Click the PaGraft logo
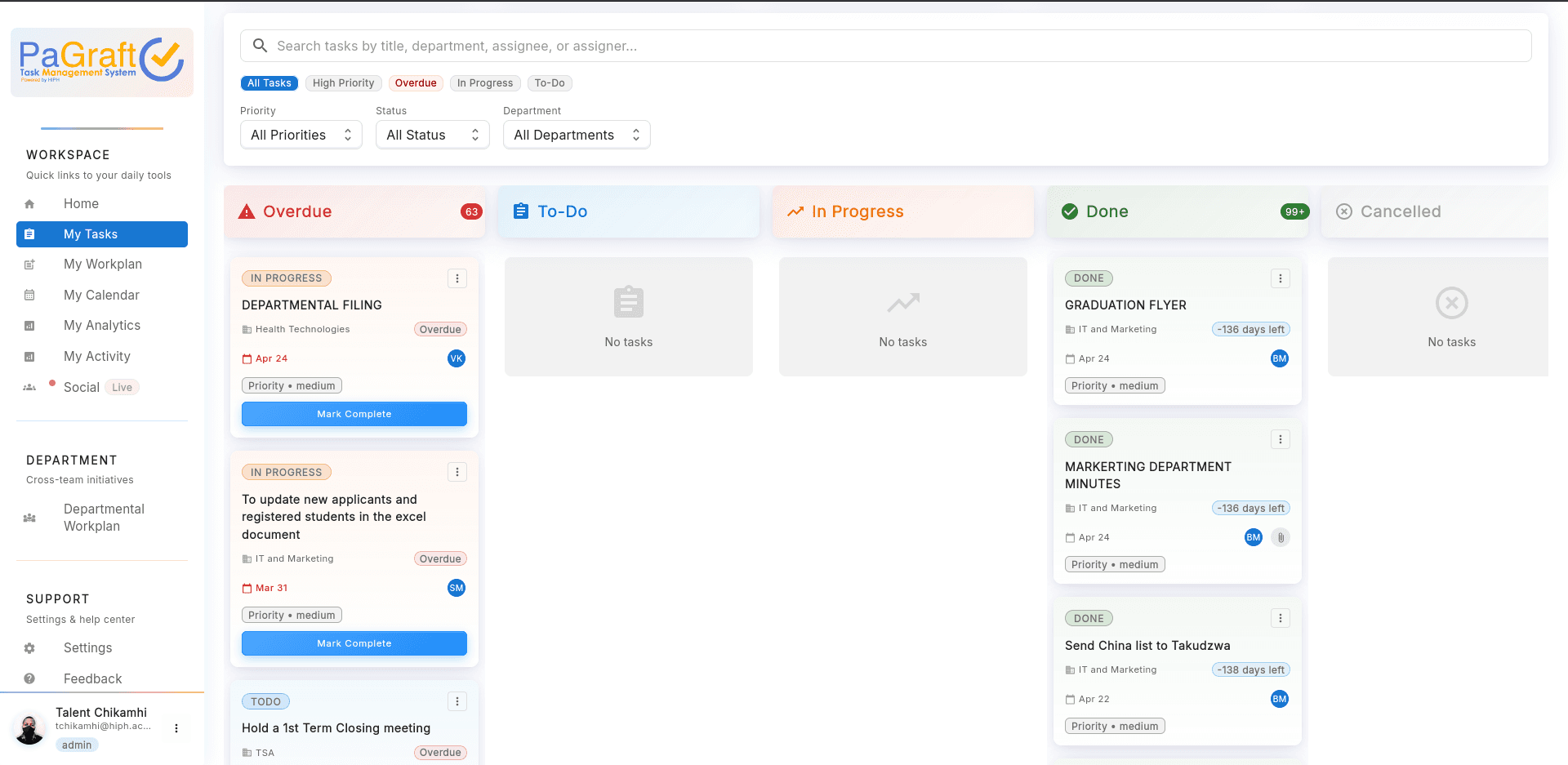 pyautogui.click(x=102, y=62)
